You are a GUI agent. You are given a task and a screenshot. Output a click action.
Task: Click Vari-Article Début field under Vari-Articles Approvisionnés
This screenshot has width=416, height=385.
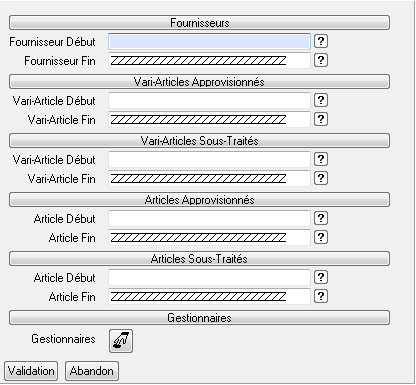209,101
